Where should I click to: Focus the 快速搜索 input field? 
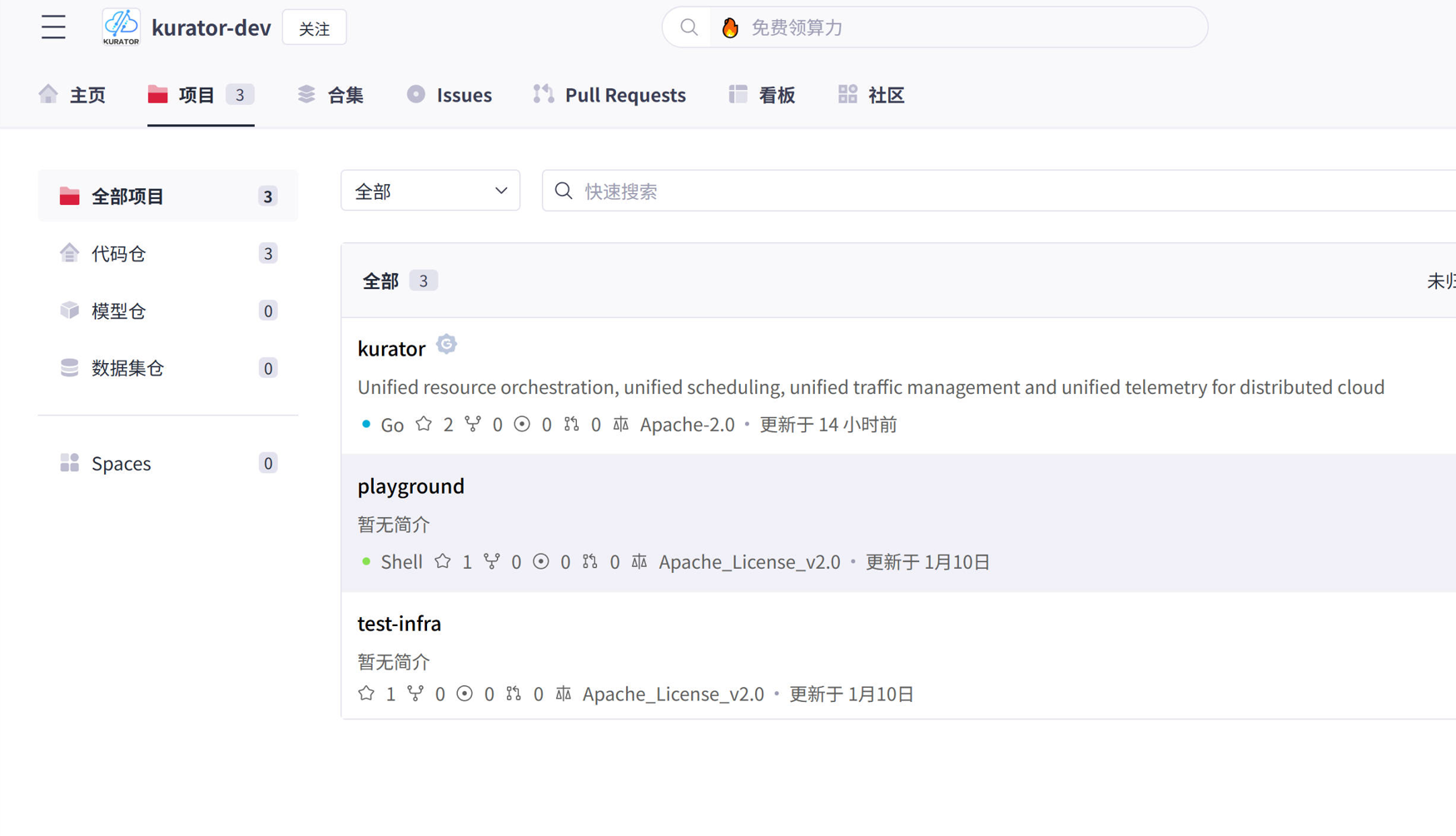999,191
